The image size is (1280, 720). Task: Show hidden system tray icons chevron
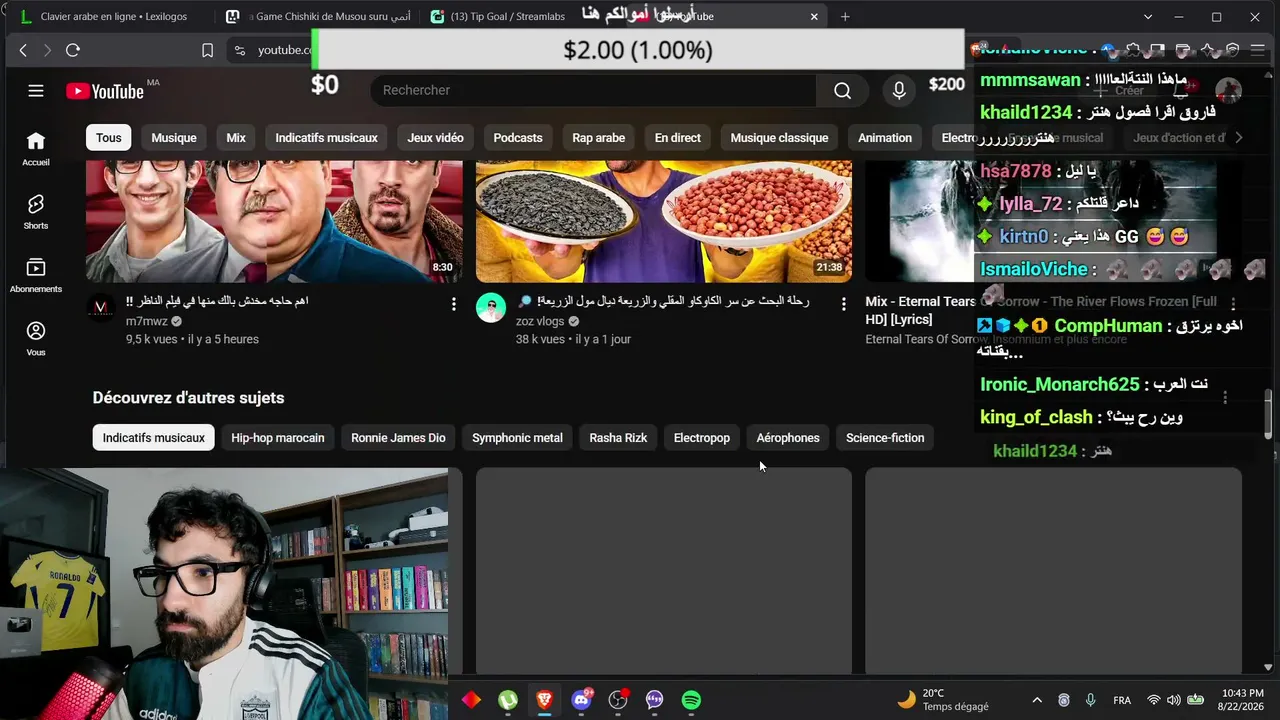(x=1037, y=700)
